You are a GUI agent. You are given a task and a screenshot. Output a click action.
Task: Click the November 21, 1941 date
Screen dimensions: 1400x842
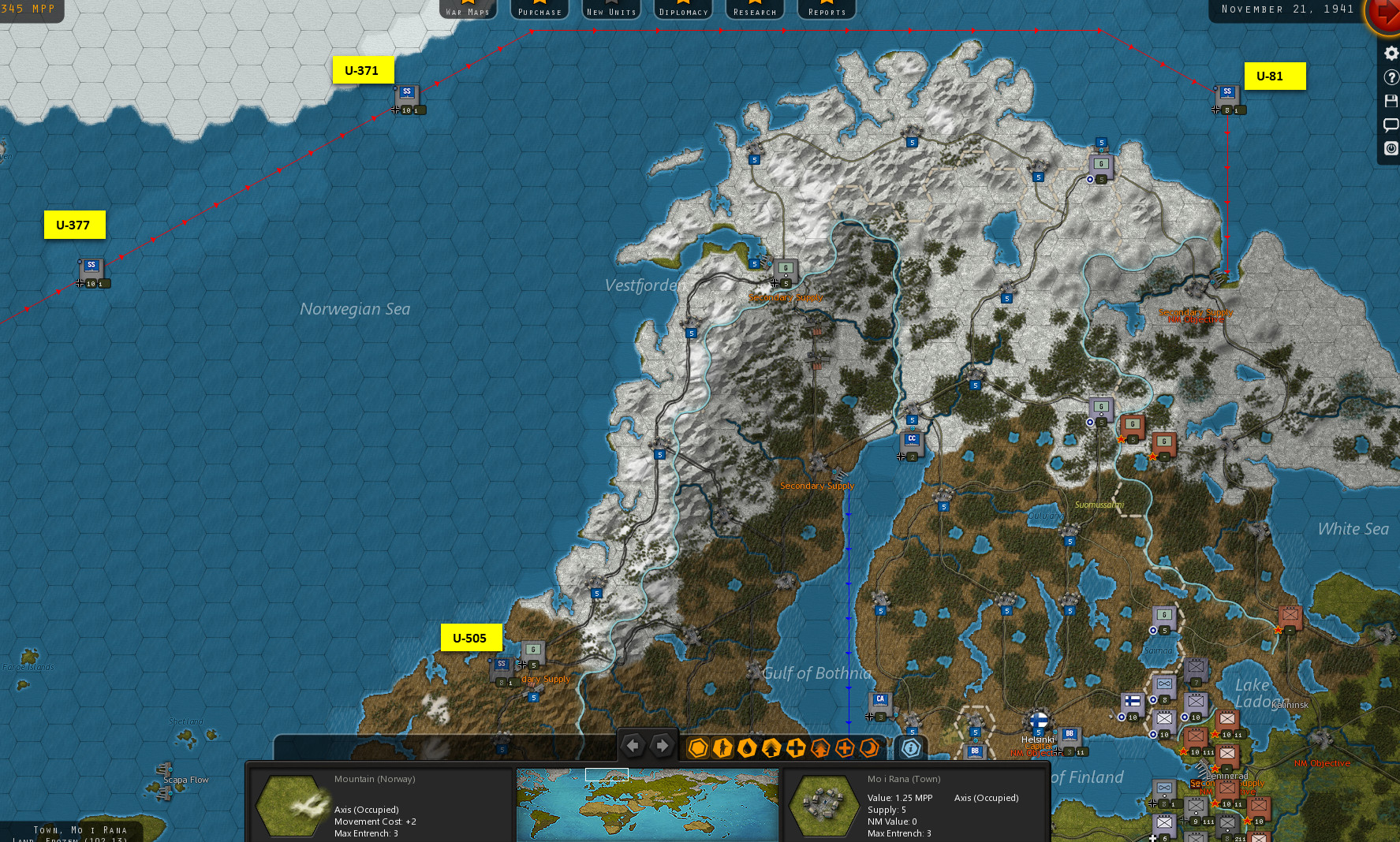coord(1287,9)
